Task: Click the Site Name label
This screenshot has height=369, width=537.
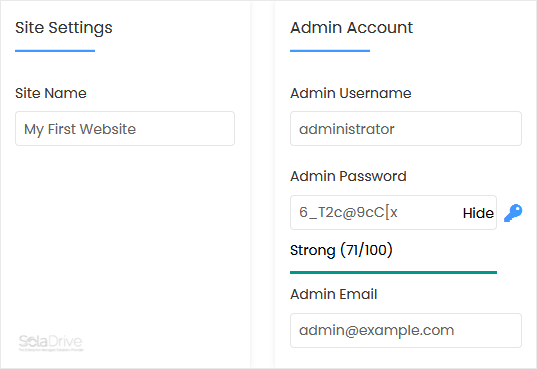Action: tap(51, 93)
